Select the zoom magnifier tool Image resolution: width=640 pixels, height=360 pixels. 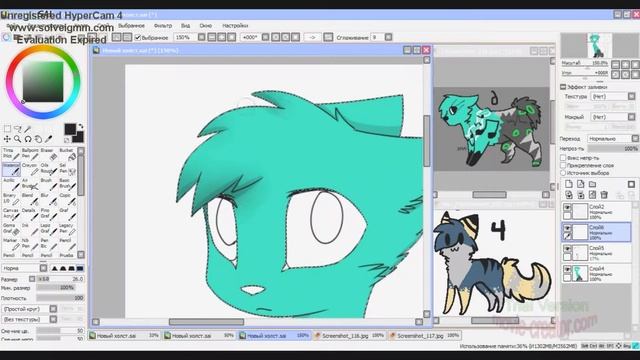(18, 139)
